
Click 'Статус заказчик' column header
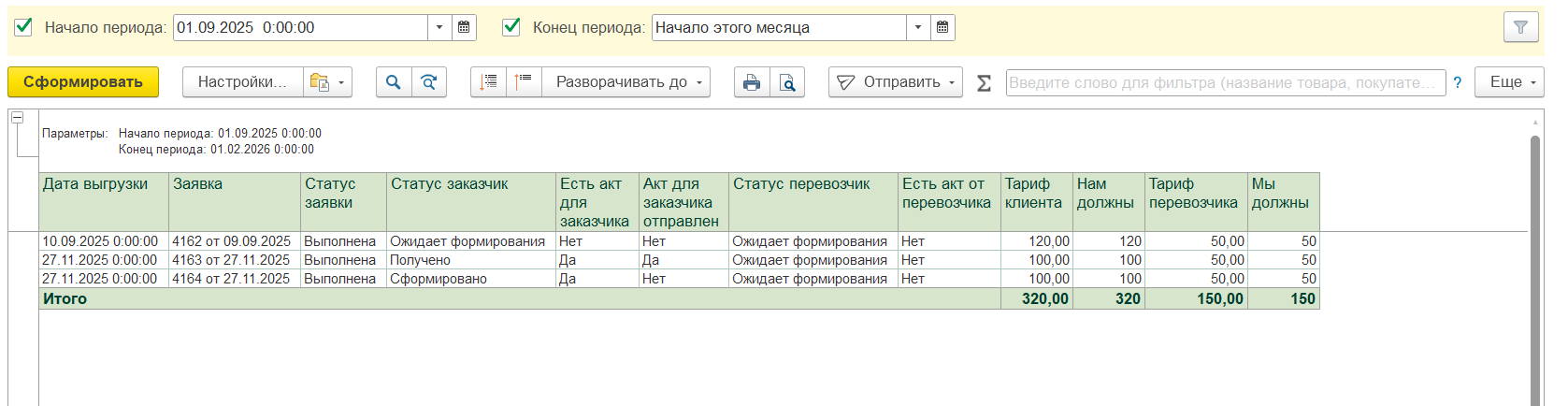(471, 201)
